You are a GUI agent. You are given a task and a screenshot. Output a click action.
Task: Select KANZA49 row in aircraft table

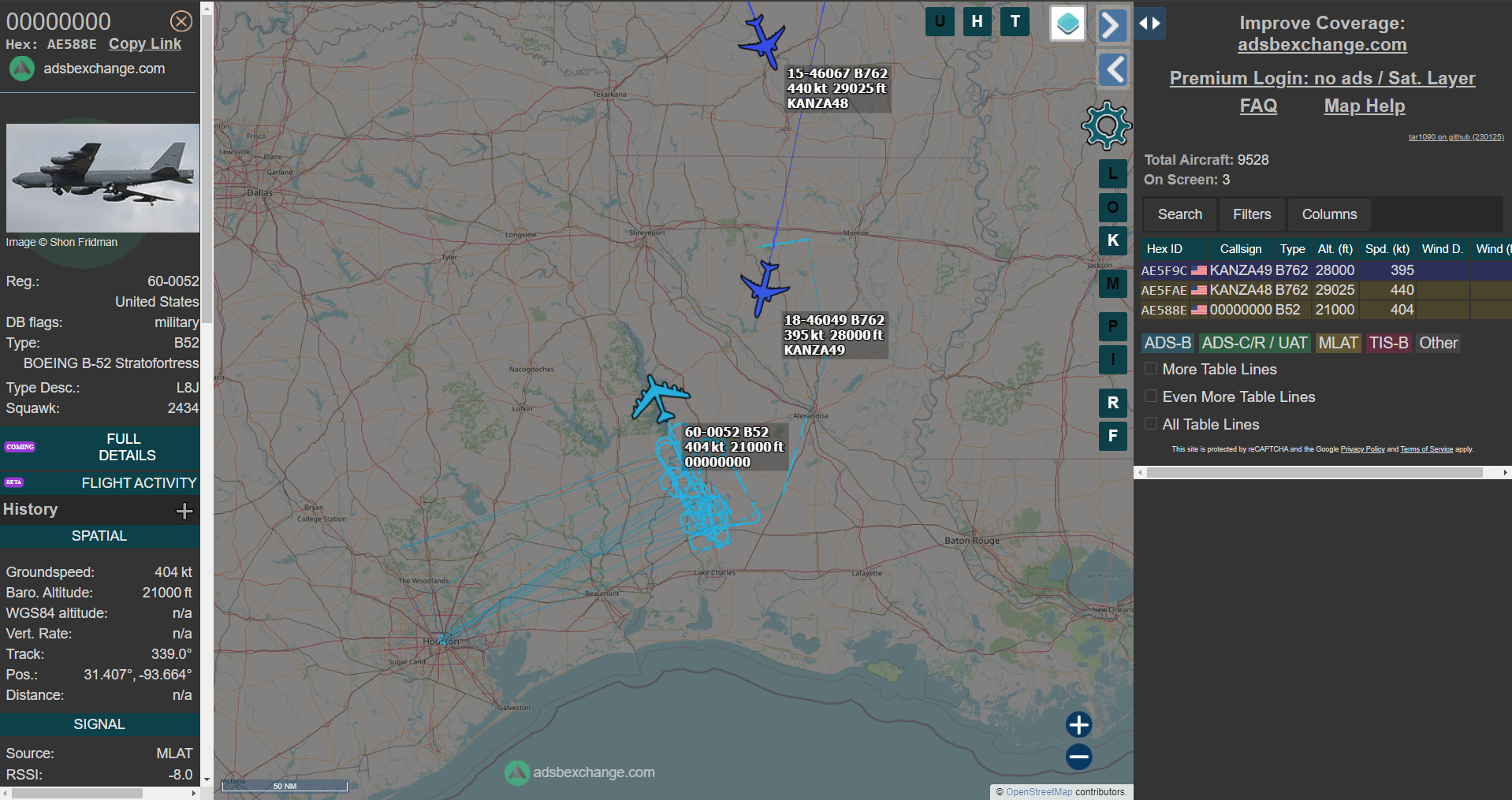[x=1326, y=270]
